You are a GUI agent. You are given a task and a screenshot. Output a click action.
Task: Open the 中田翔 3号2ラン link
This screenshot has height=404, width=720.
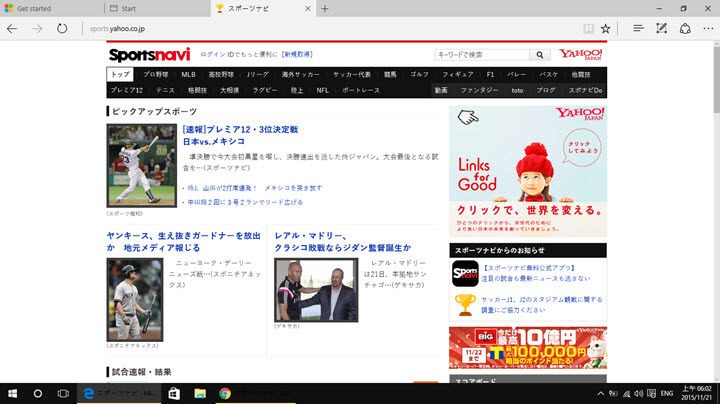pos(245,202)
